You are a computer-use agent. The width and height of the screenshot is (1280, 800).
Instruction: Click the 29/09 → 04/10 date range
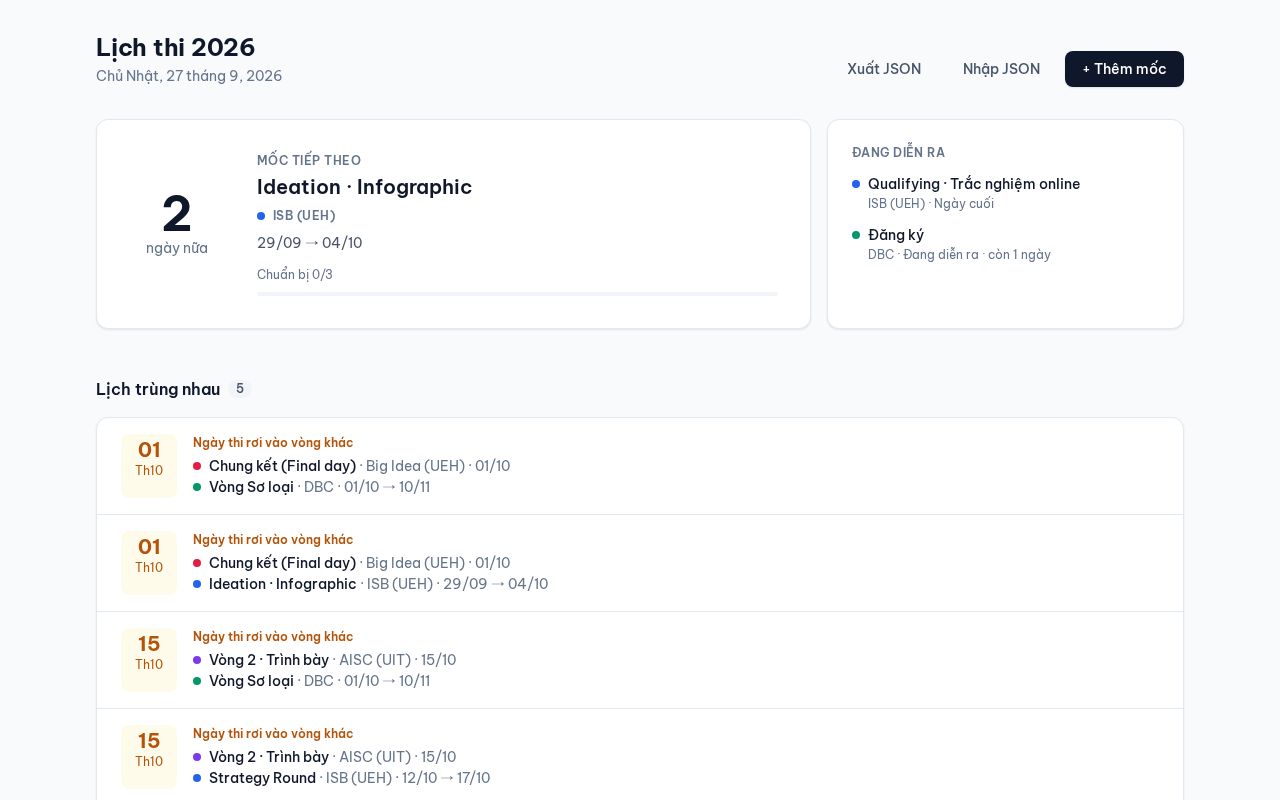coord(310,243)
